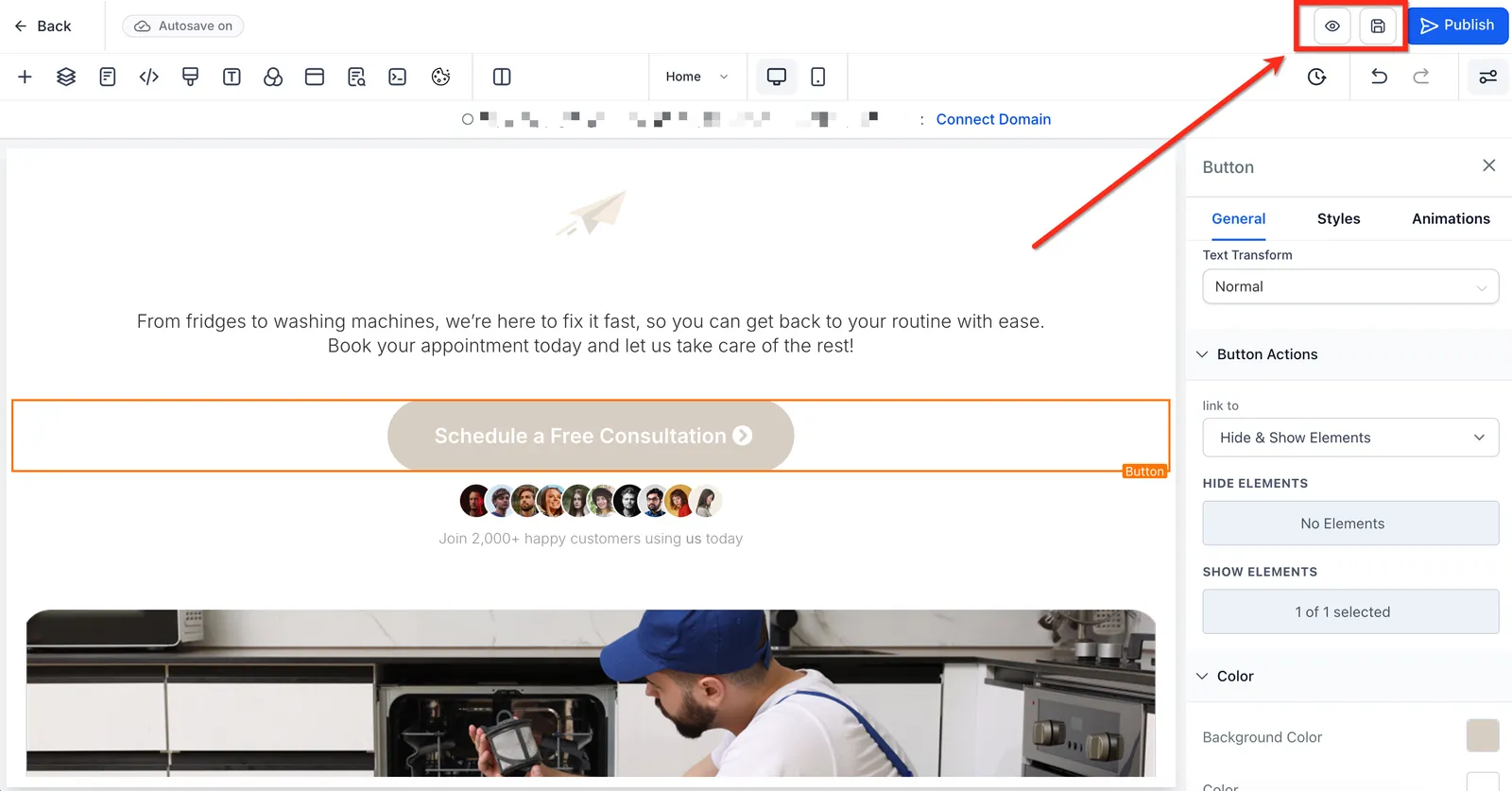Image resolution: width=1512 pixels, height=791 pixels.
Task: Click the Connect Domain link
Action: click(993, 119)
